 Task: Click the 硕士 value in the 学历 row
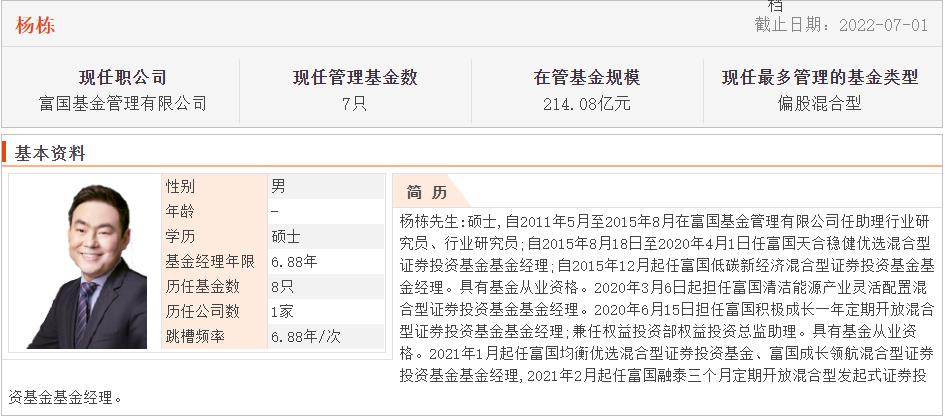point(285,236)
